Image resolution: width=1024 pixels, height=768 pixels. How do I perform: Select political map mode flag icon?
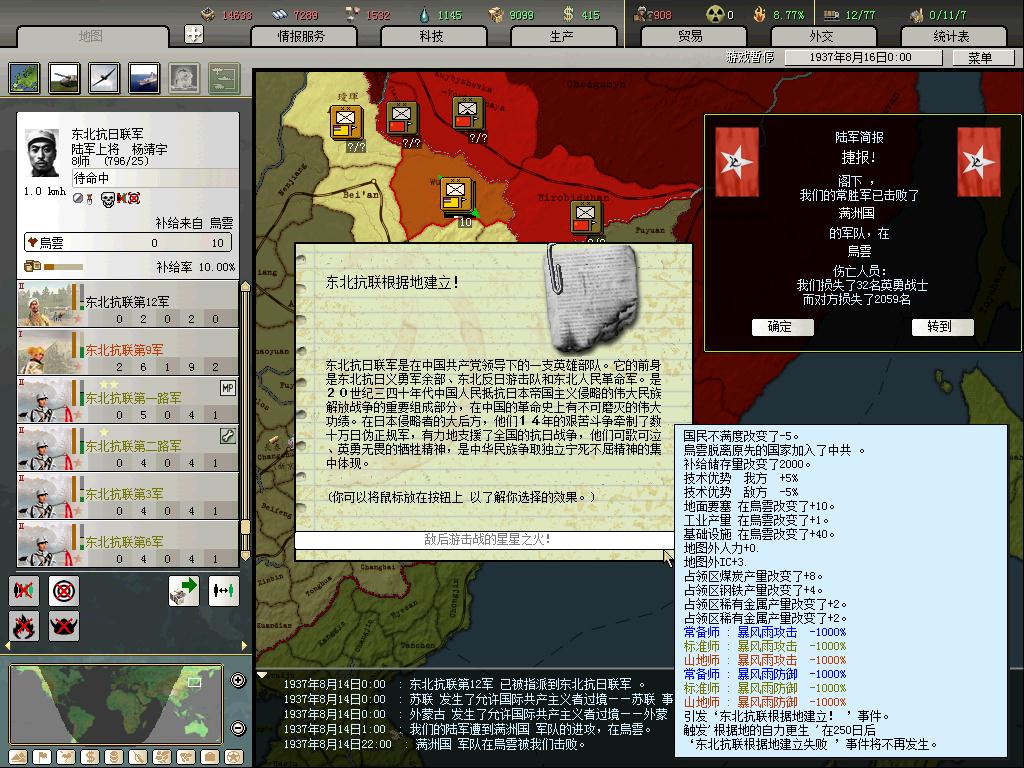coord(42,758)
